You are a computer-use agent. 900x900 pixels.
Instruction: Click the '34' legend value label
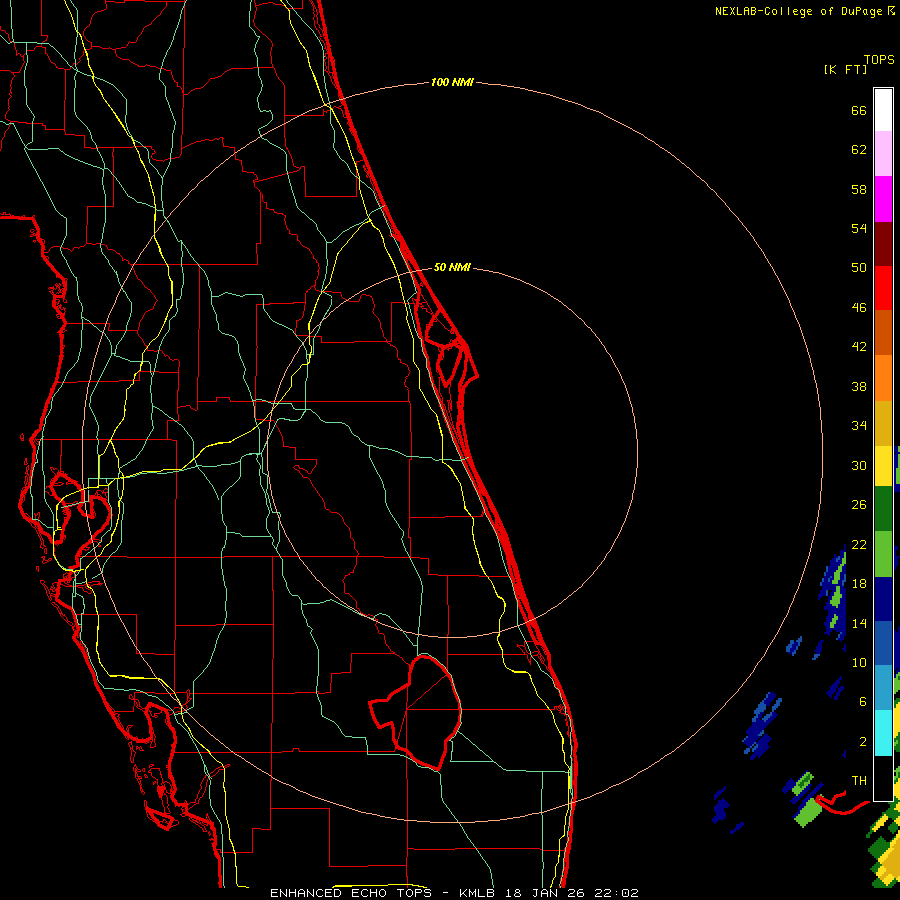pos(859,425)
